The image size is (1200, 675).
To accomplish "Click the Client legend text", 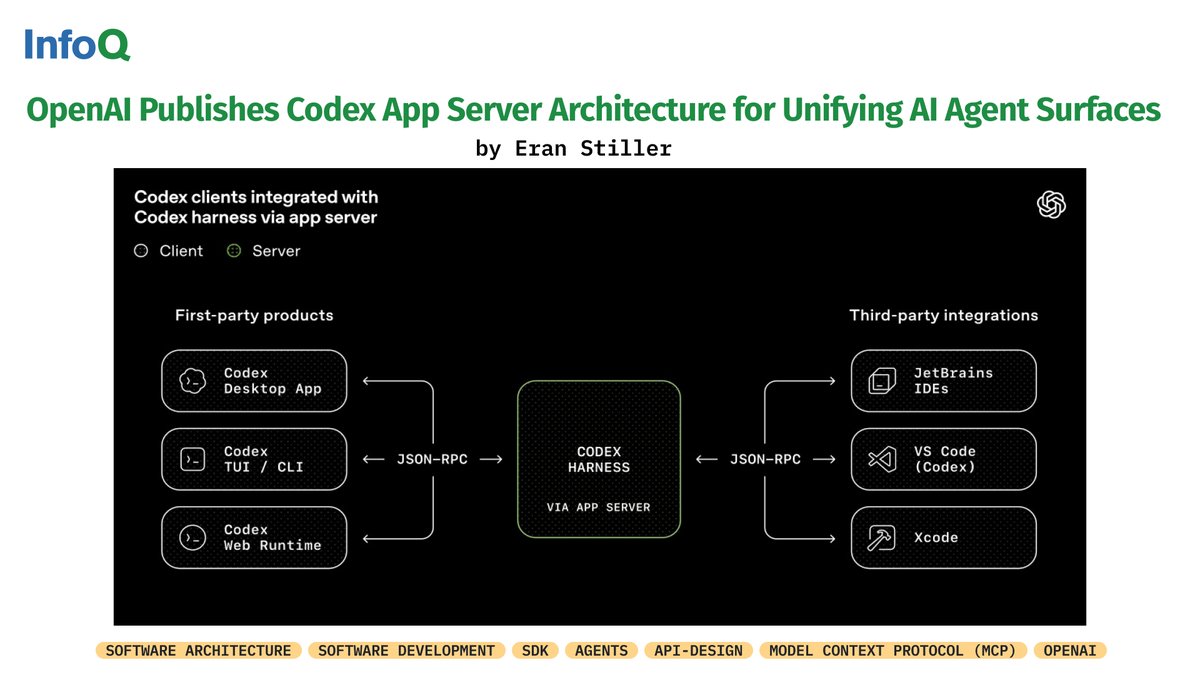I will [x=181, y=251].
